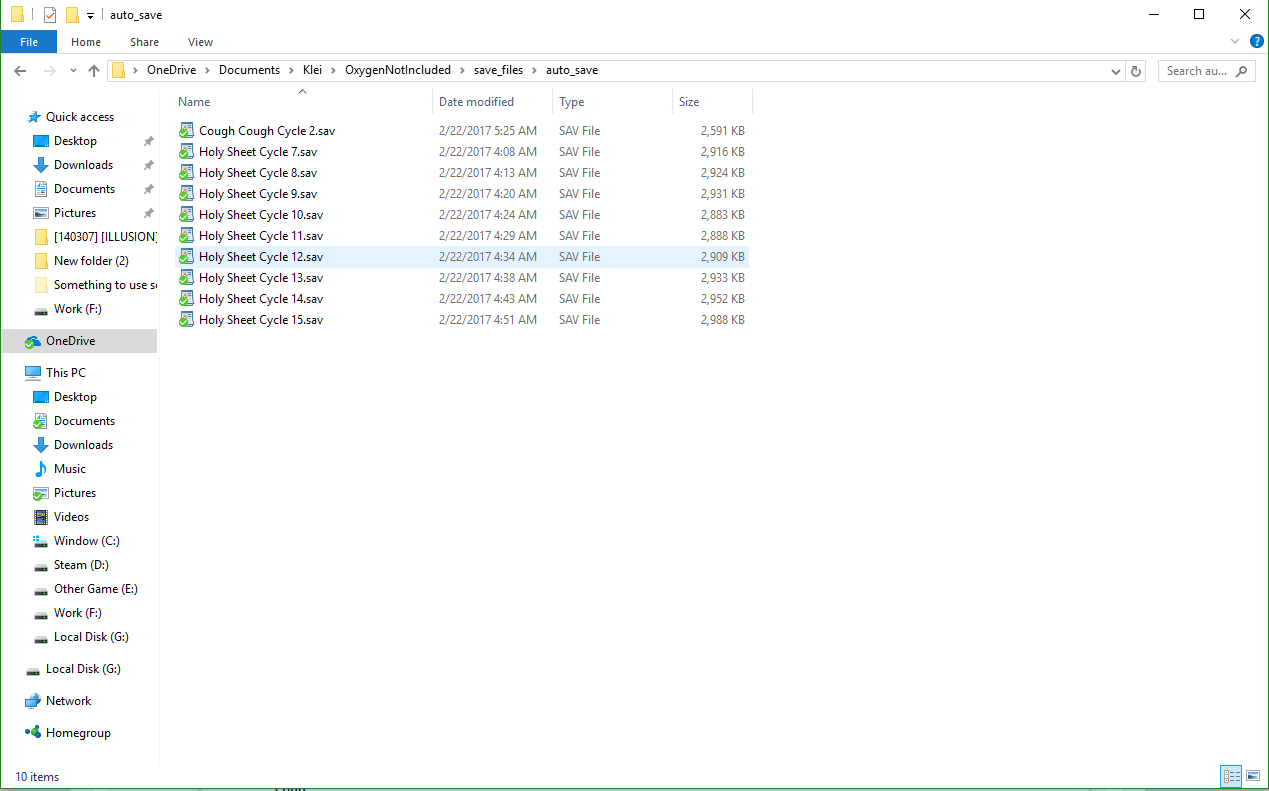Click the Up one level arrow

point(94,71)
